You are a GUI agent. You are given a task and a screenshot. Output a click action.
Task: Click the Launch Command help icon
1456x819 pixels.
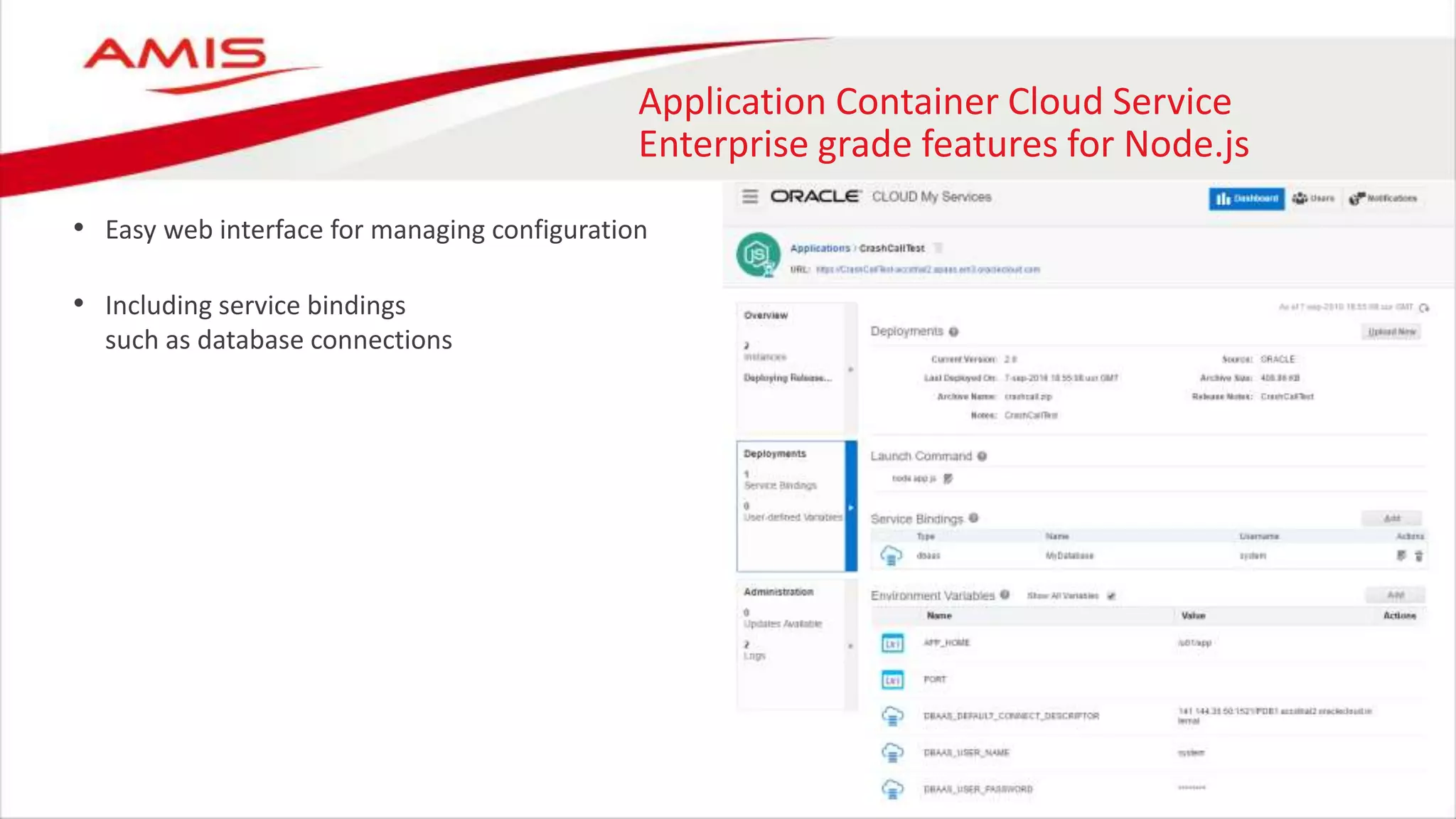[982, 456]
